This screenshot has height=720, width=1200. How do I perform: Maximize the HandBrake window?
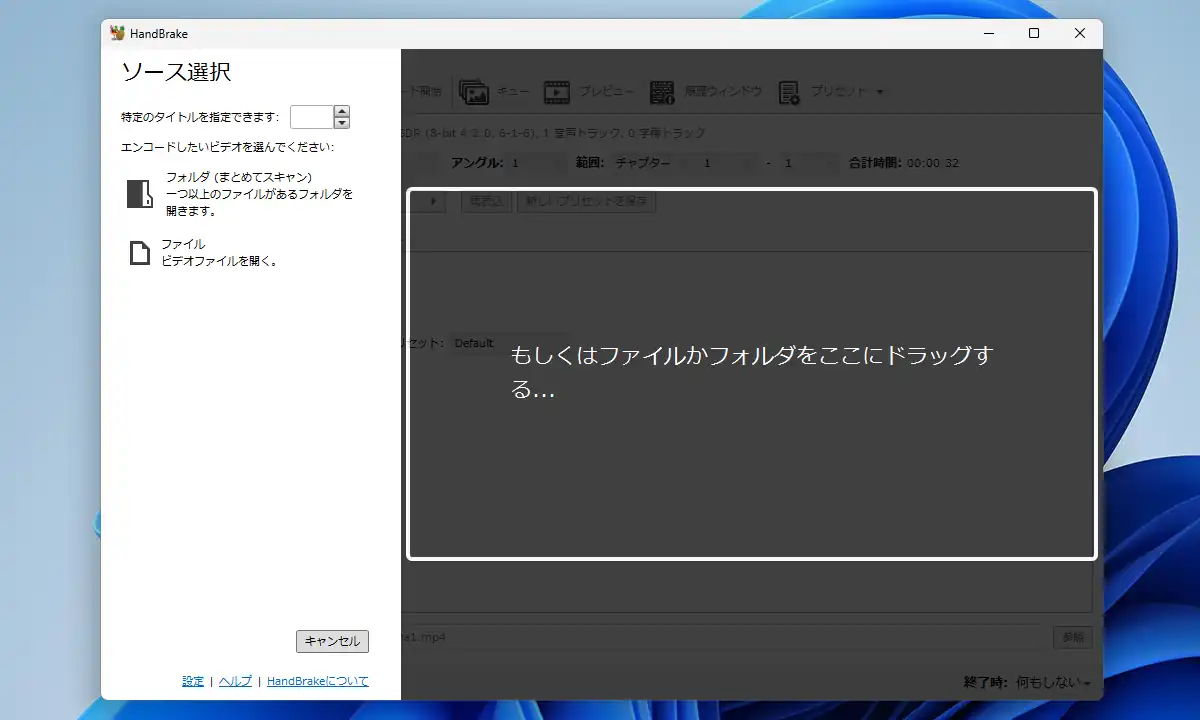pos(1034,33)
